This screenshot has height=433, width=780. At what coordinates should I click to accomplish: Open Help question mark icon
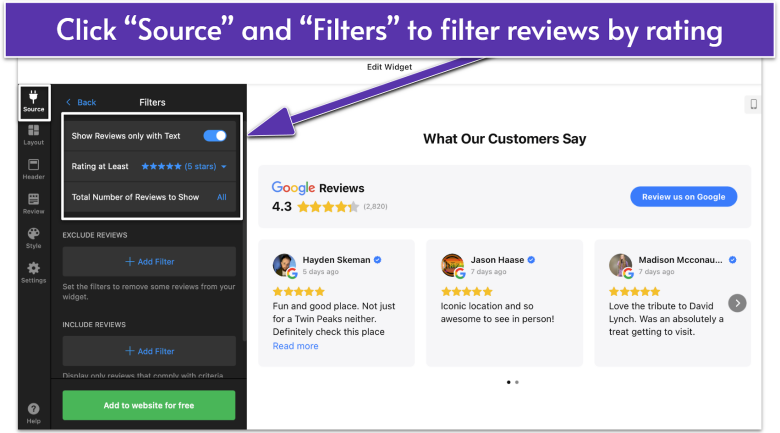(x=33, y=413)
